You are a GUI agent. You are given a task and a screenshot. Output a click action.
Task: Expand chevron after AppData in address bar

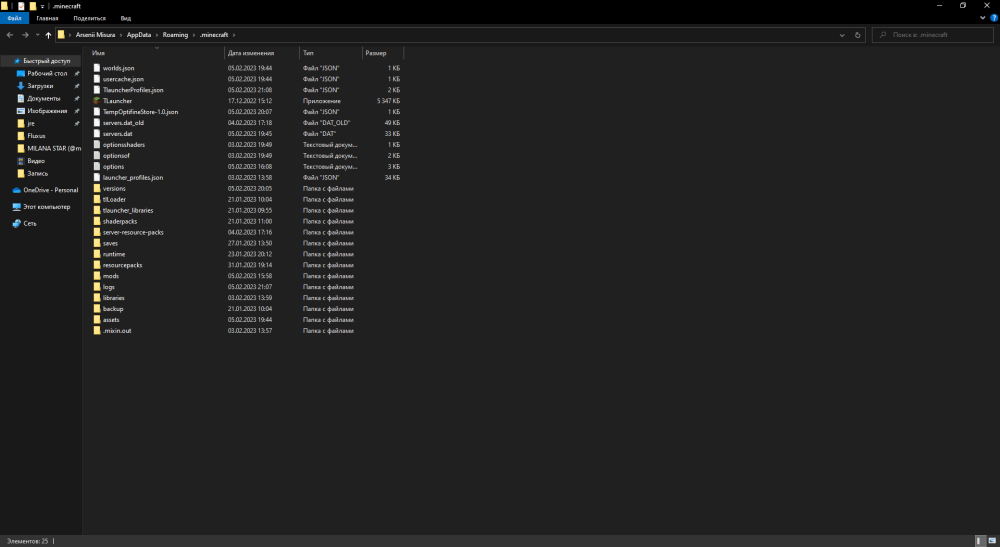pyautogui.click(x=157, y=35)
